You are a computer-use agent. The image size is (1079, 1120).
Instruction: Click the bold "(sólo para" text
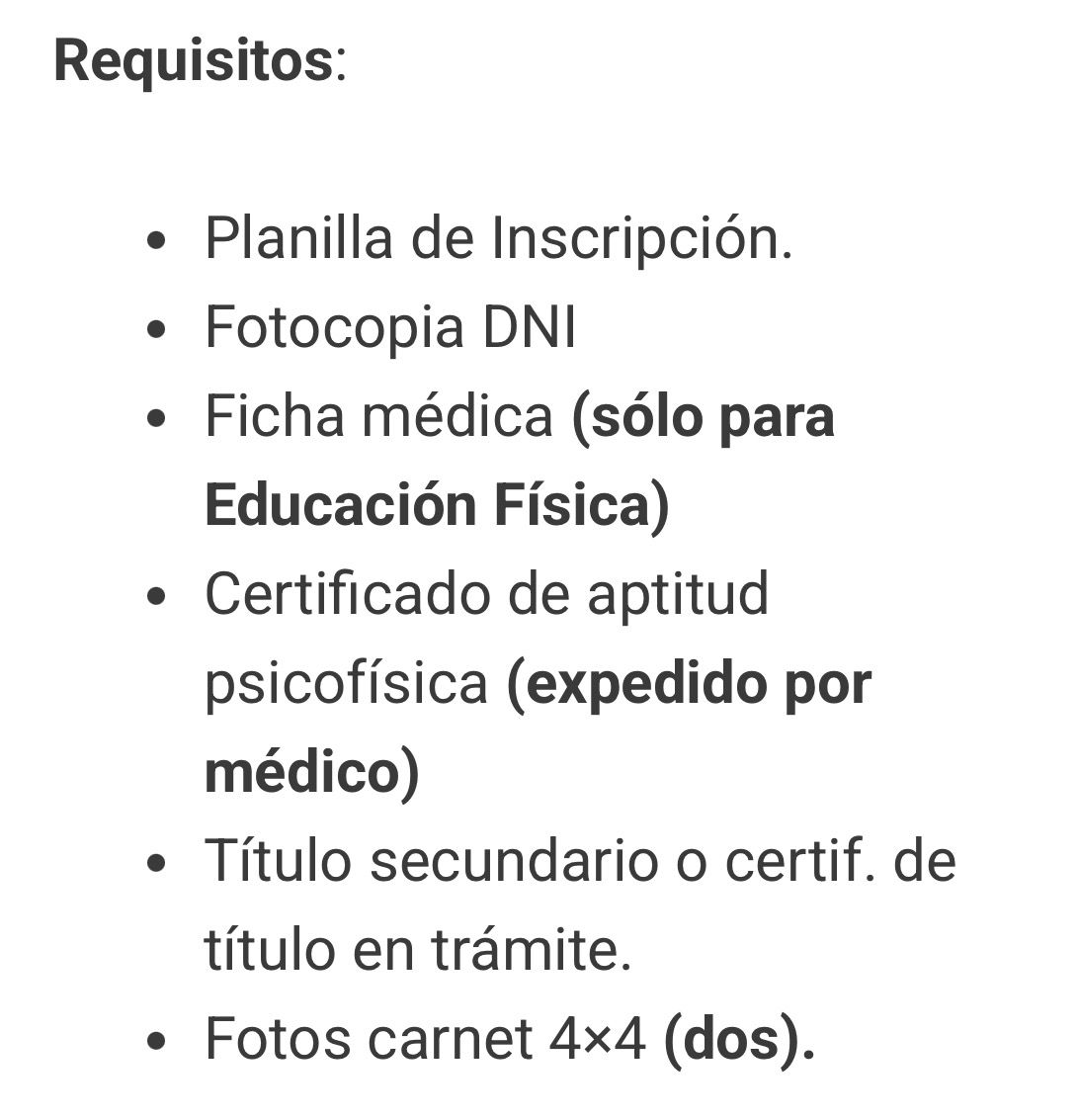[704, 416]
